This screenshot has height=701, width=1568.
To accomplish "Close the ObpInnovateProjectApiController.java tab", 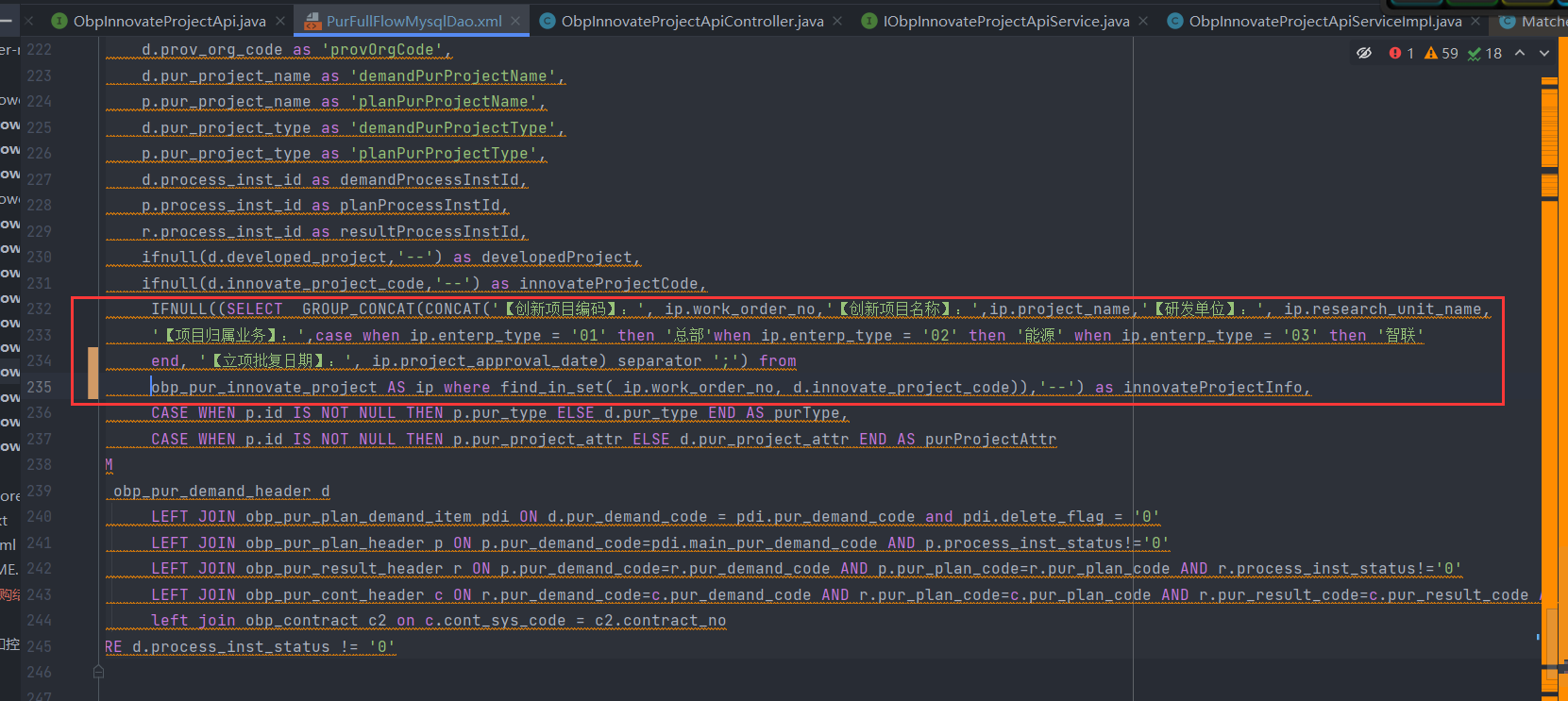I will coord(837,21).
